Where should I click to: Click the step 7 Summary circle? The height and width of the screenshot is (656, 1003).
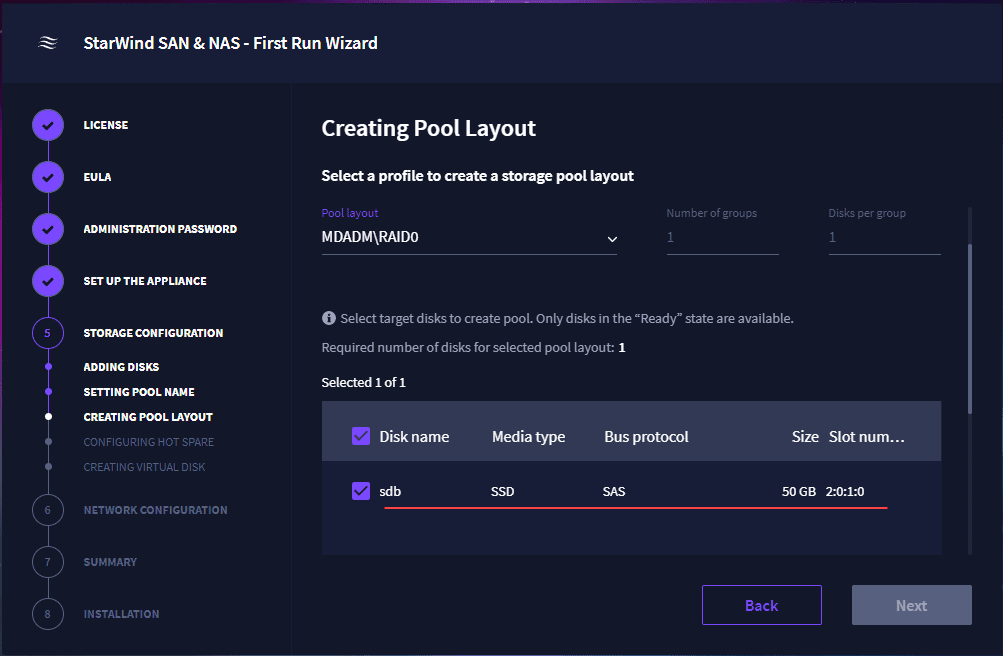pos(48,562)
